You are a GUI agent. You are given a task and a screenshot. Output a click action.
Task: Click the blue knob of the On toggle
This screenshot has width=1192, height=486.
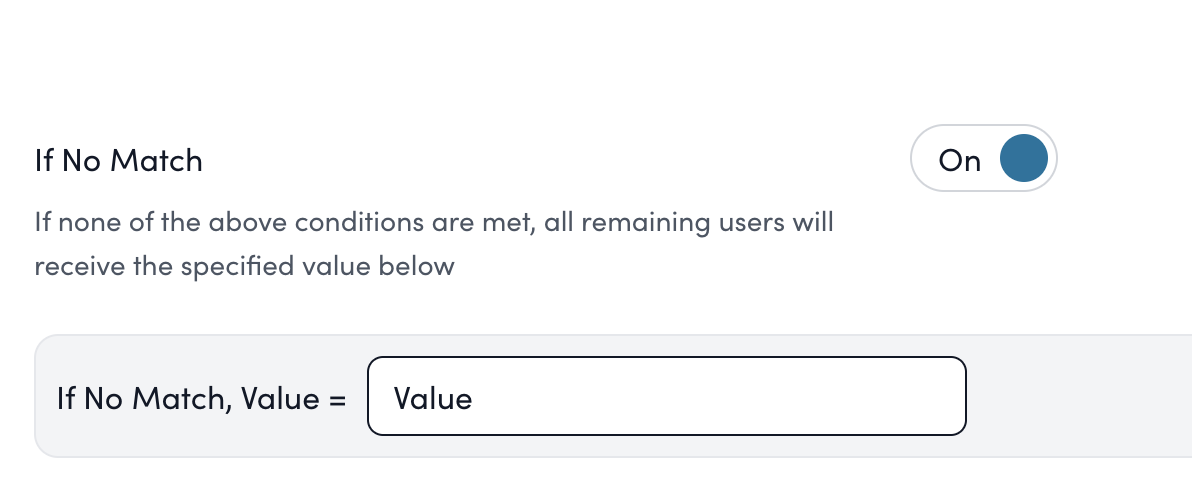(x=1023, y=160)
